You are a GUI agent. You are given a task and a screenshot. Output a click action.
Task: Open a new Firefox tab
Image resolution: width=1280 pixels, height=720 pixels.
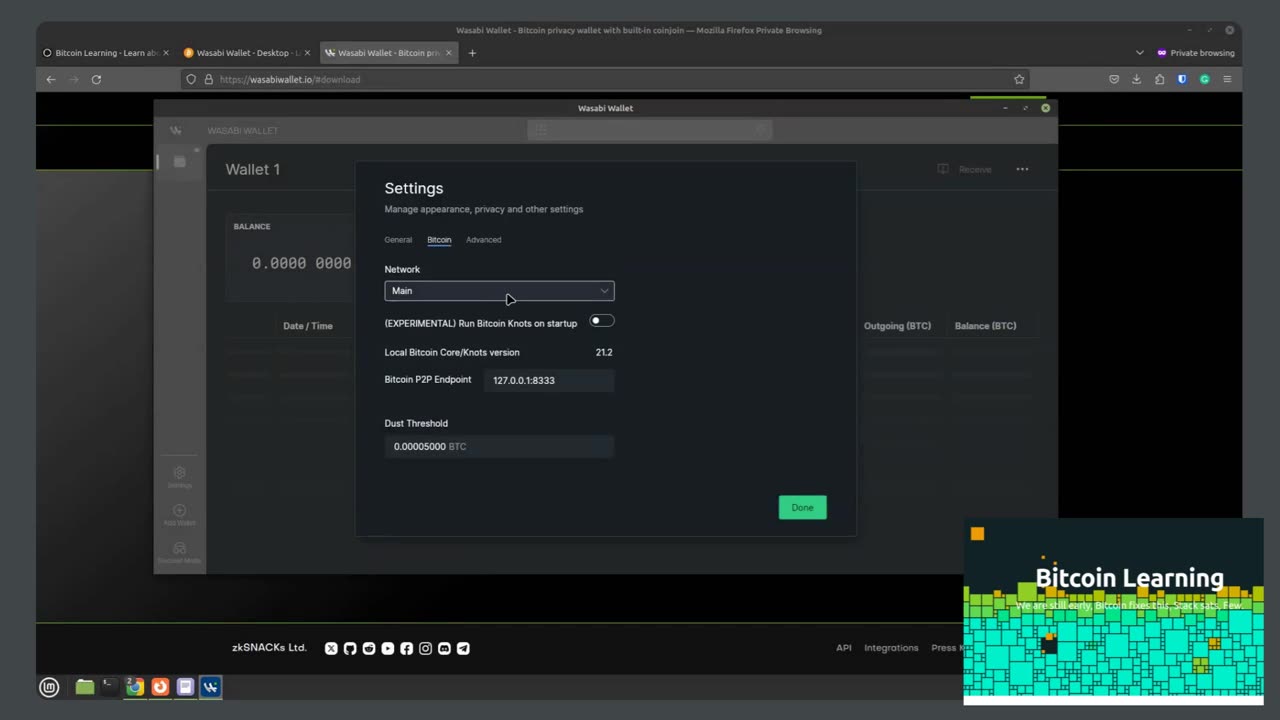[472, 53]
